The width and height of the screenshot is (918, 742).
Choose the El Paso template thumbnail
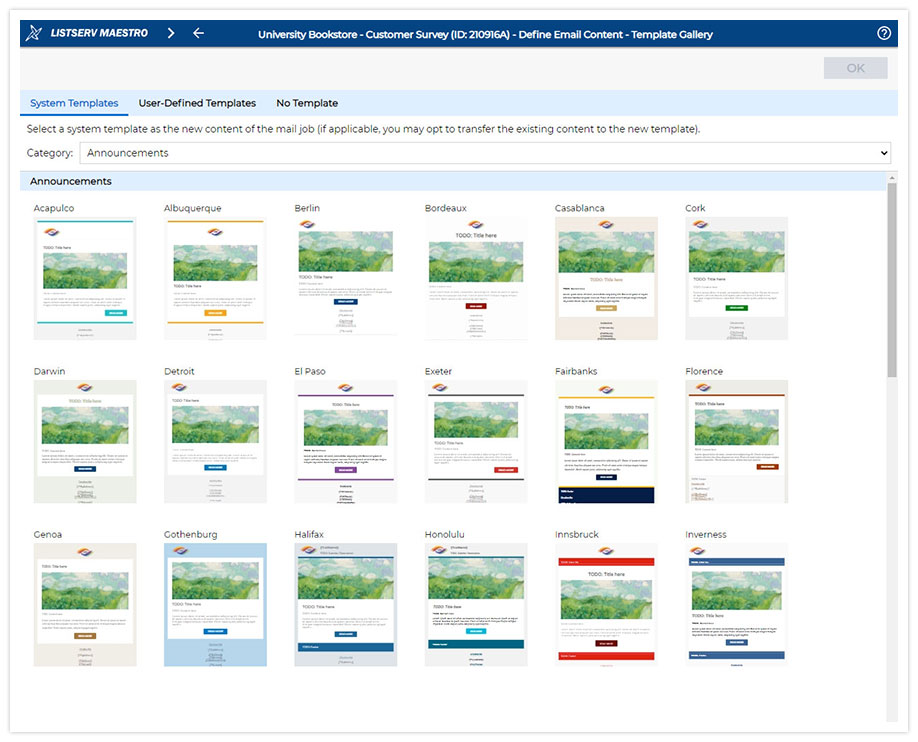pos(346,442)
